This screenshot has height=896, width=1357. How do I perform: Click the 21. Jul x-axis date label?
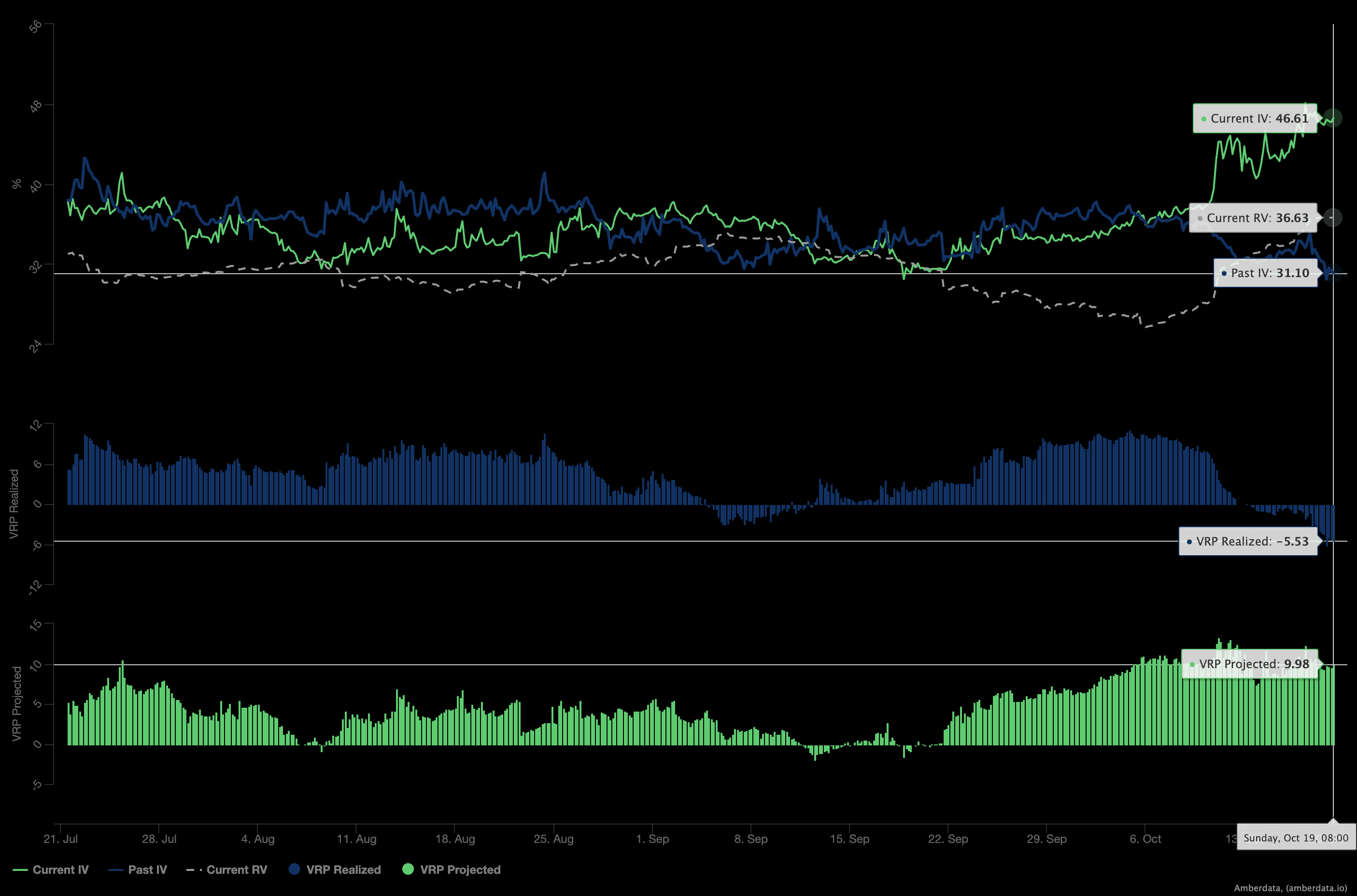[x=60, y=839]
